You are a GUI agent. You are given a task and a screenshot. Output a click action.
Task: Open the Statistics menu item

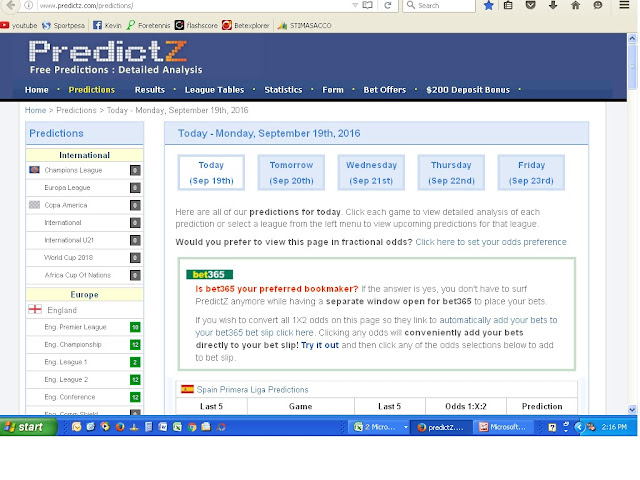click(283, 90)
